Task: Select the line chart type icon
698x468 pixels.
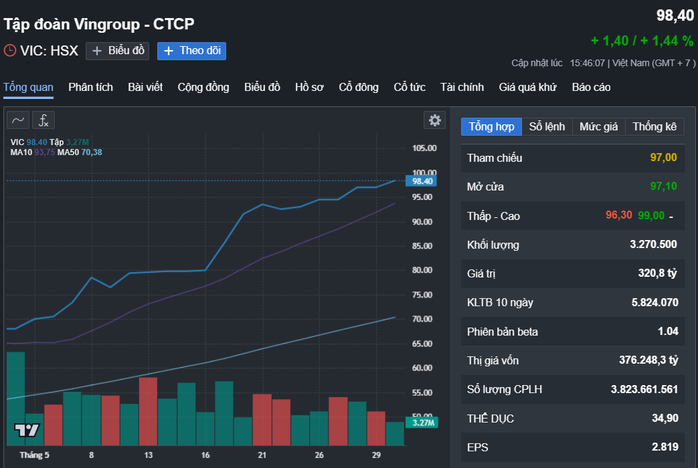Action: click(18, 120)
